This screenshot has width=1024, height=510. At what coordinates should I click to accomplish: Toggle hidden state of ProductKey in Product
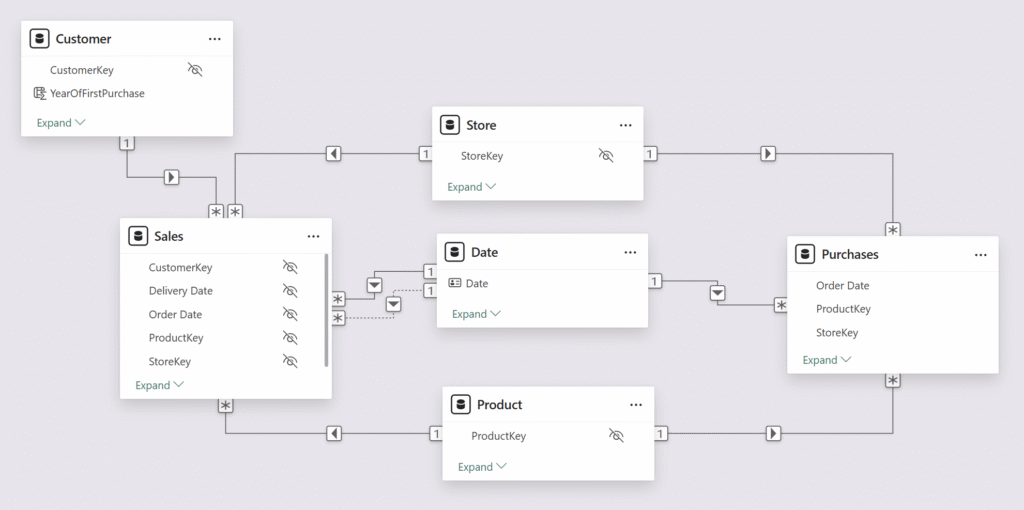[616, 436]
